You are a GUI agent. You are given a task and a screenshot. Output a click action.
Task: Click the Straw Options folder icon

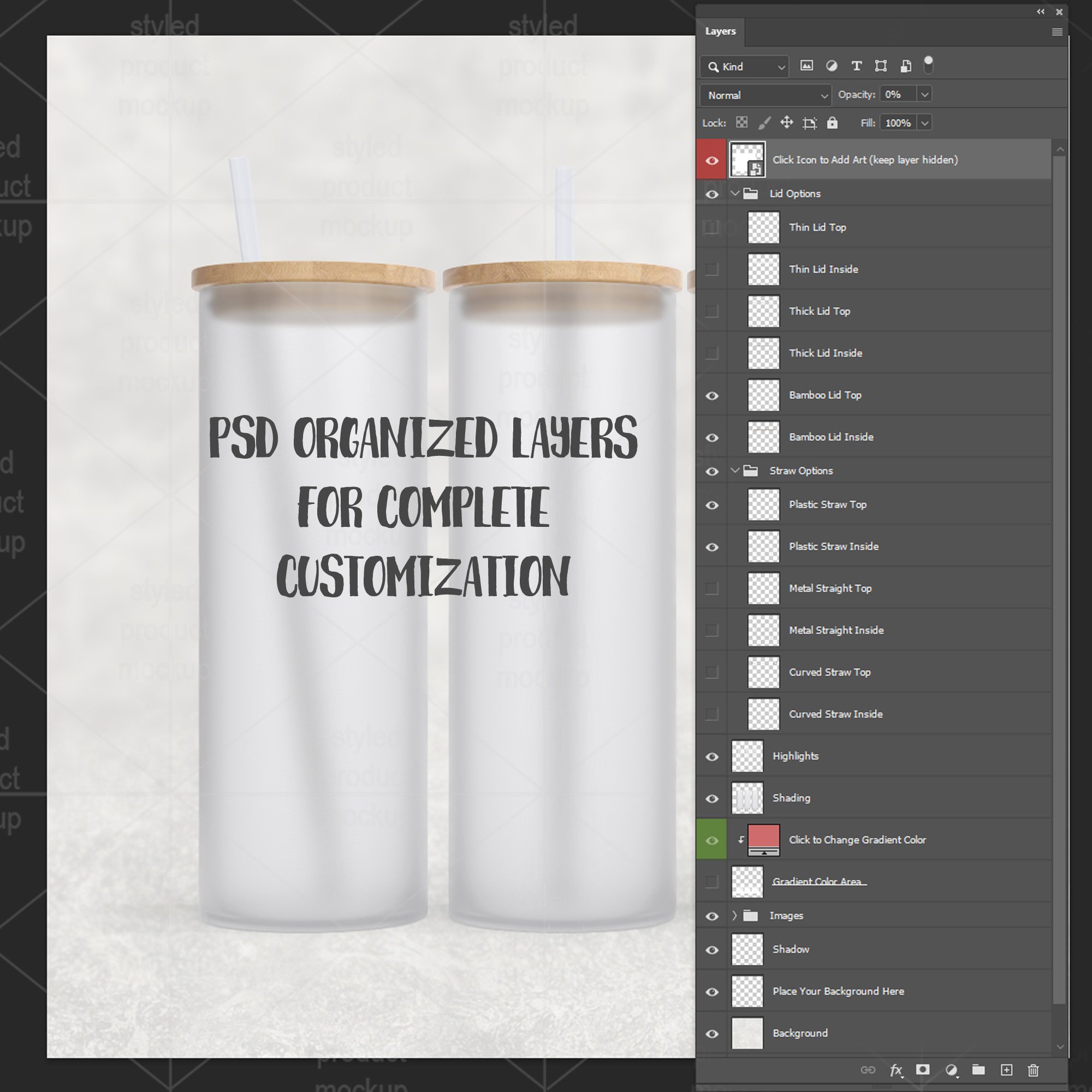tap(751, 470)
